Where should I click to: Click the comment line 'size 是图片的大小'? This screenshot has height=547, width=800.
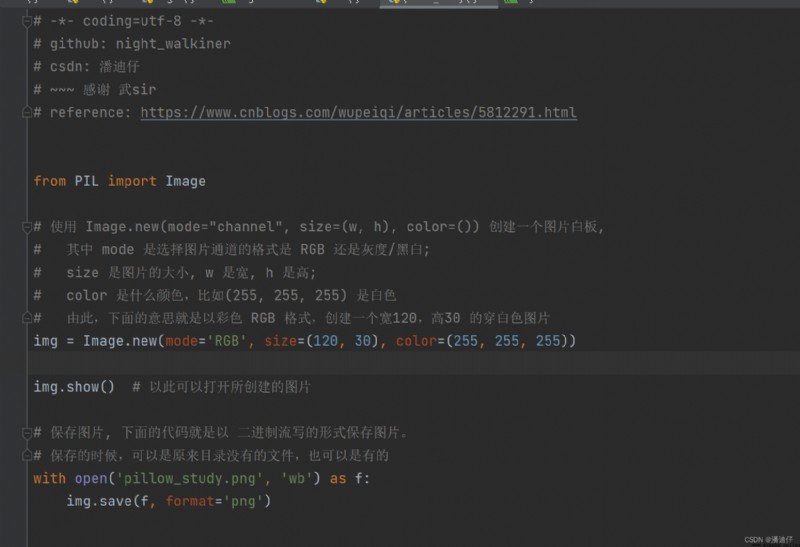pos(175,272)
